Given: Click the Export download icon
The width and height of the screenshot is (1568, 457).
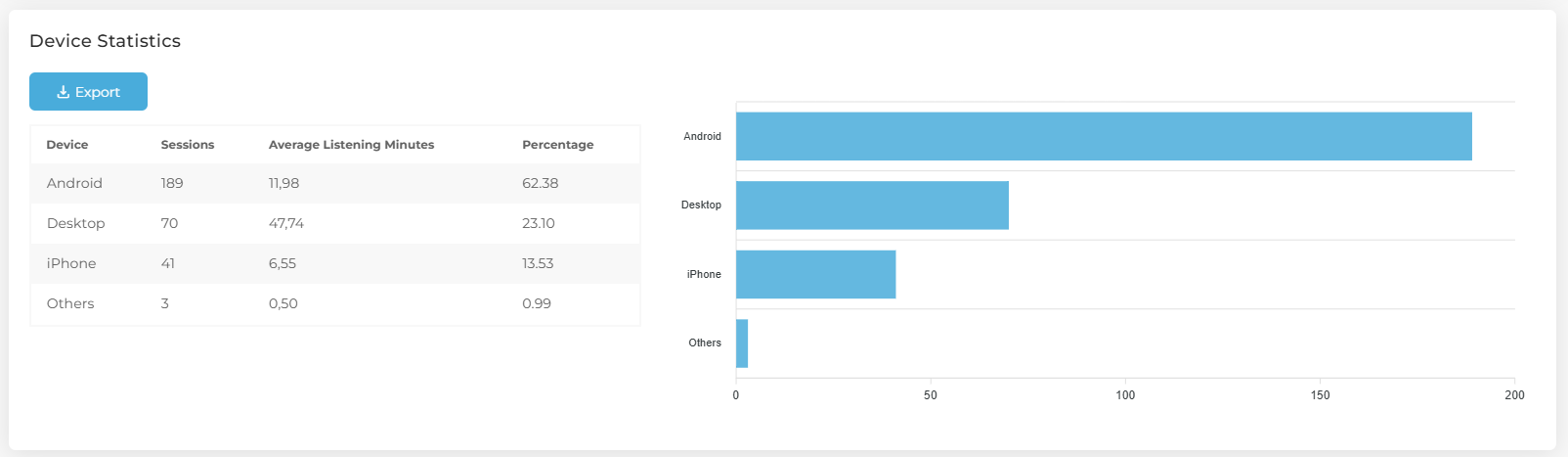Looking at the screenshot, I should click(63, 92).
